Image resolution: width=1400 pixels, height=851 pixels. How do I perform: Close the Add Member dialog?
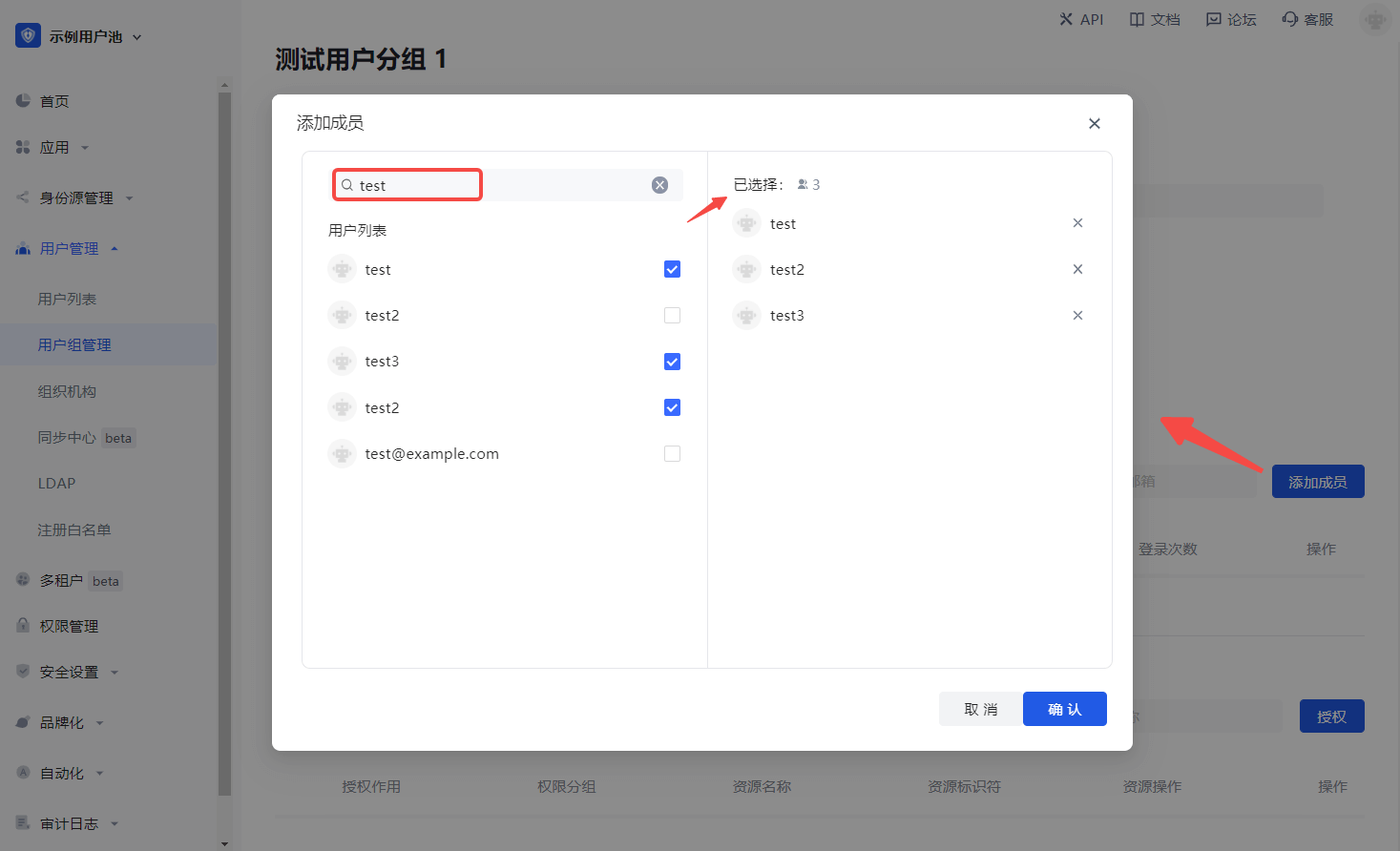(x=1094, y=123)
